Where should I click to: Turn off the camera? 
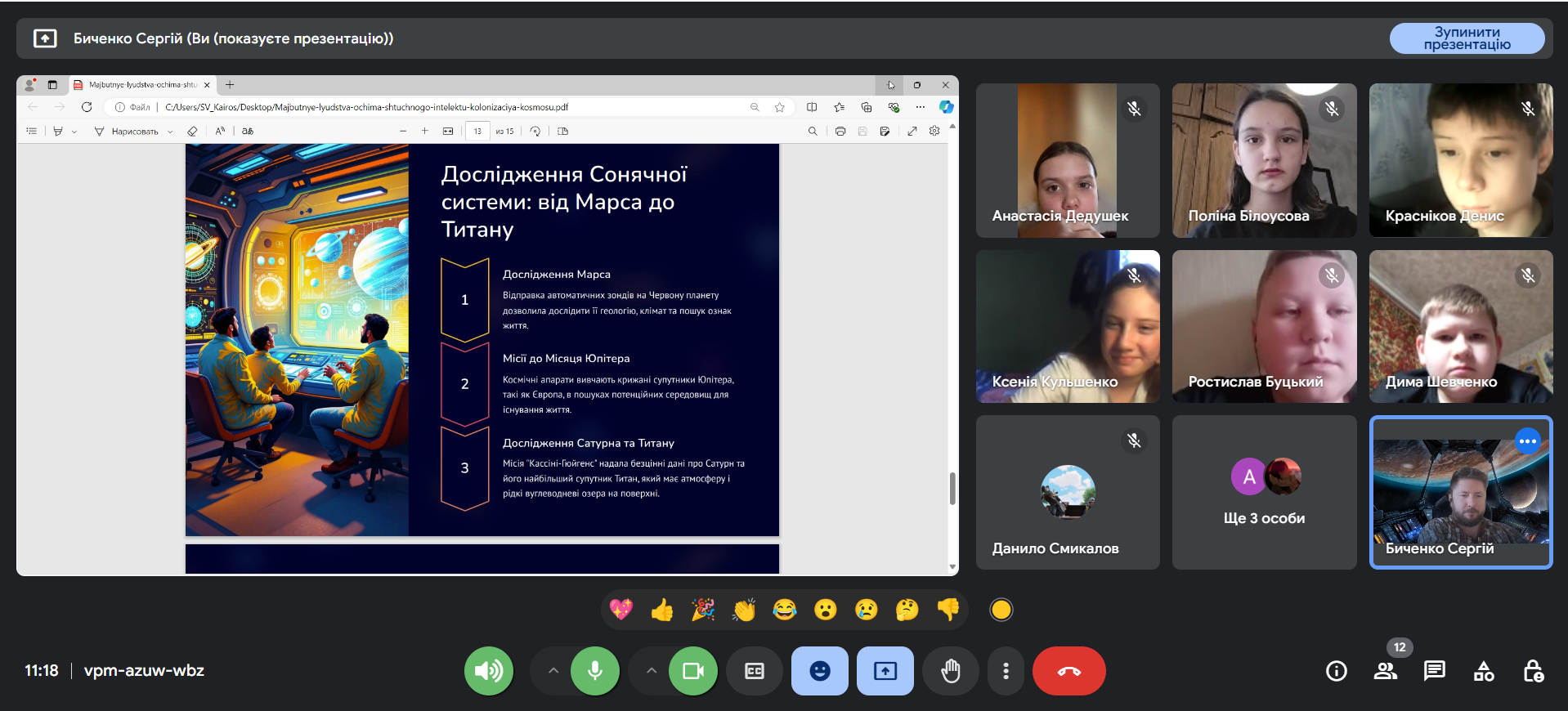693,671
